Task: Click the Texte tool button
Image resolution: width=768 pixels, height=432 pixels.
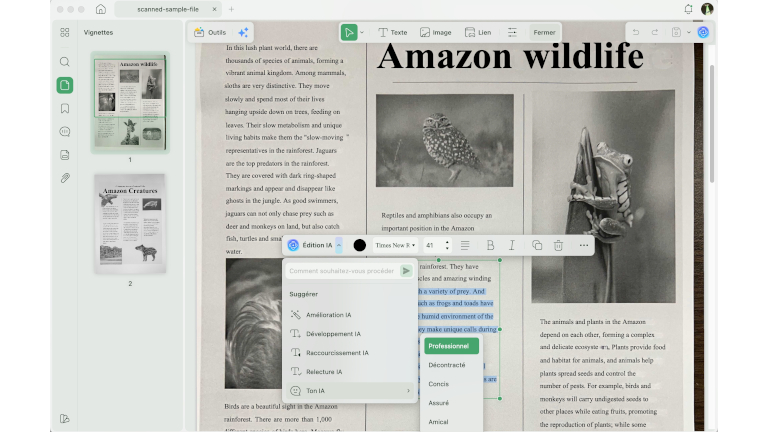Action: [x=393, y=32]
